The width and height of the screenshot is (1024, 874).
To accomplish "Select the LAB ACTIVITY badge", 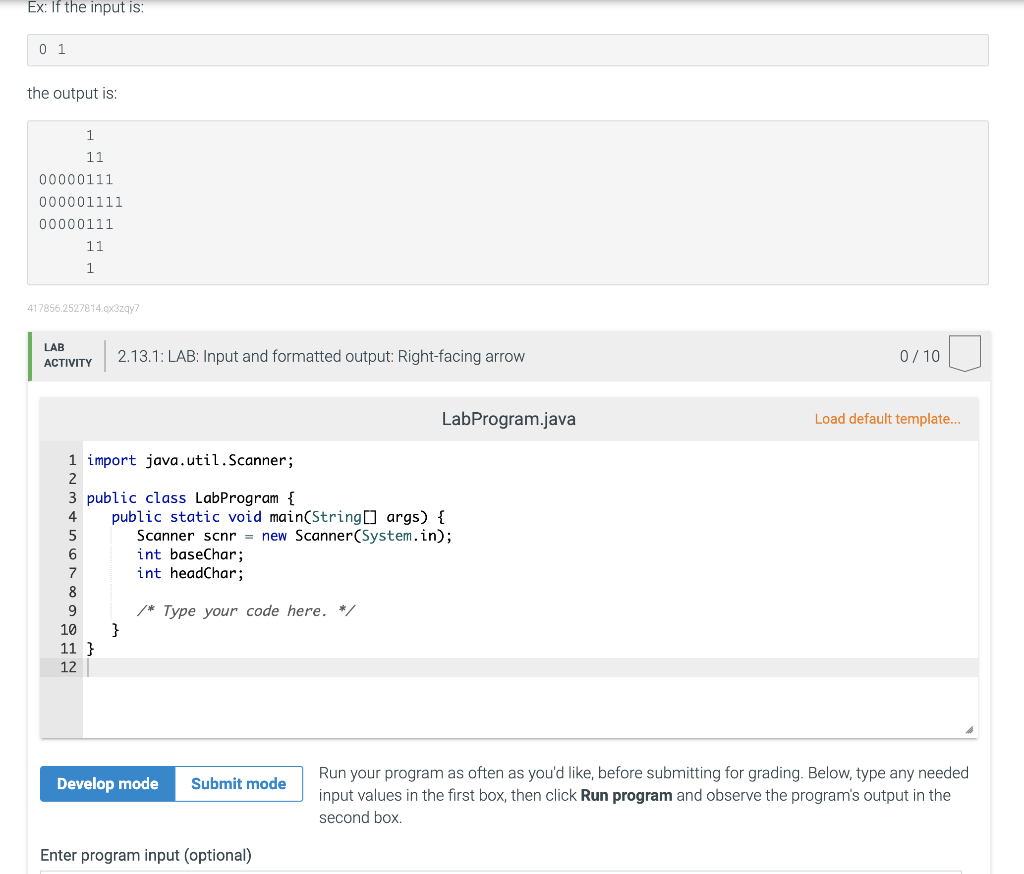I will pos(65,355).
